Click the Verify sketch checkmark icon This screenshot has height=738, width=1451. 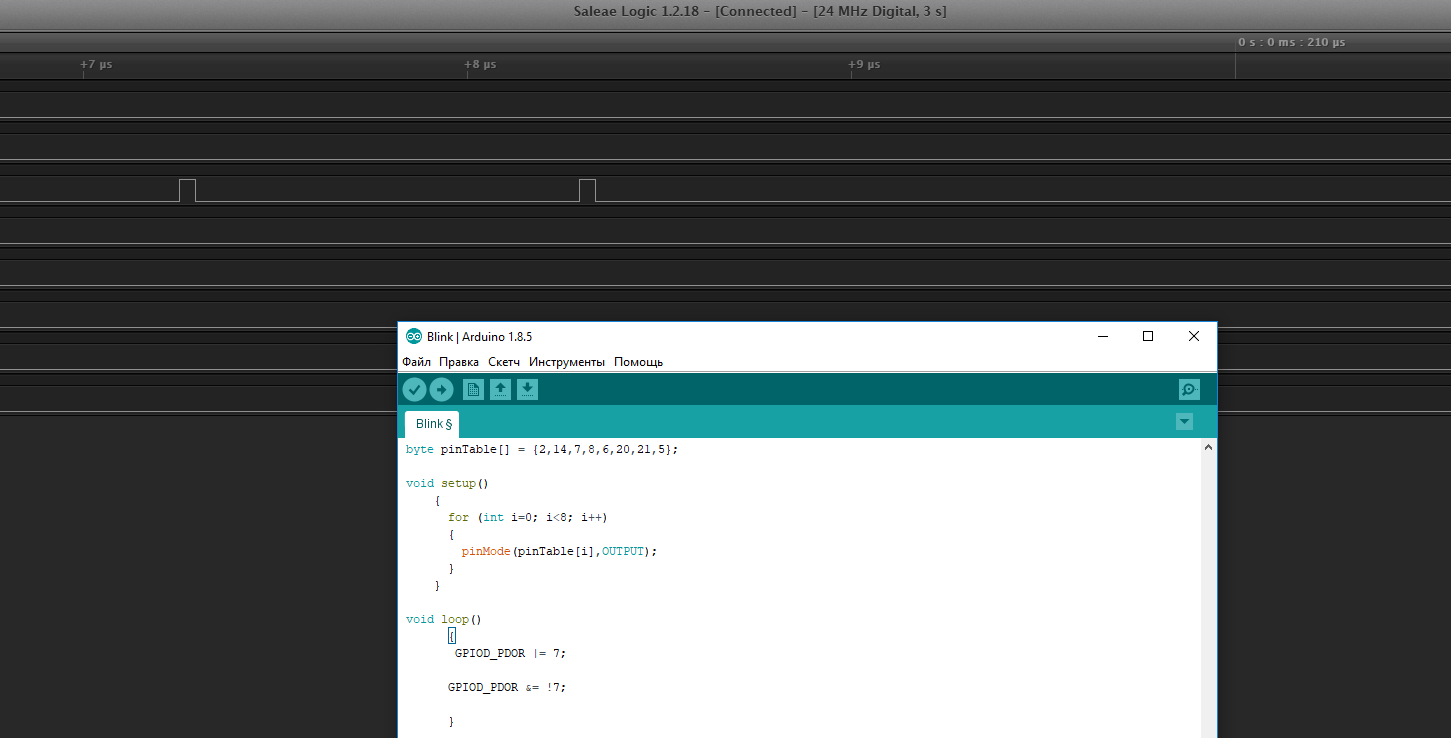click(414, 390)
